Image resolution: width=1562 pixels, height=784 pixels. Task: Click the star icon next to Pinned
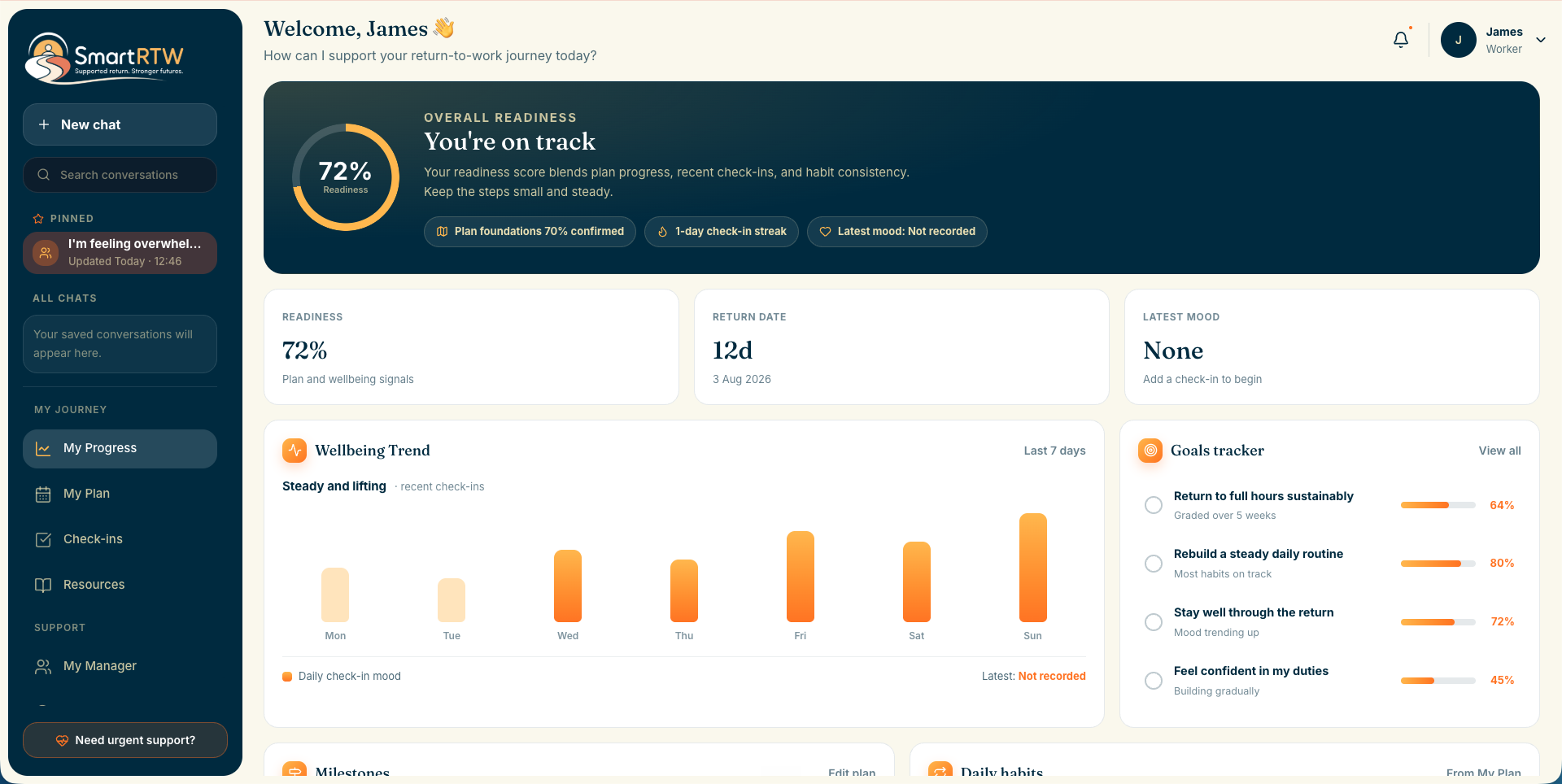(38, 219)
